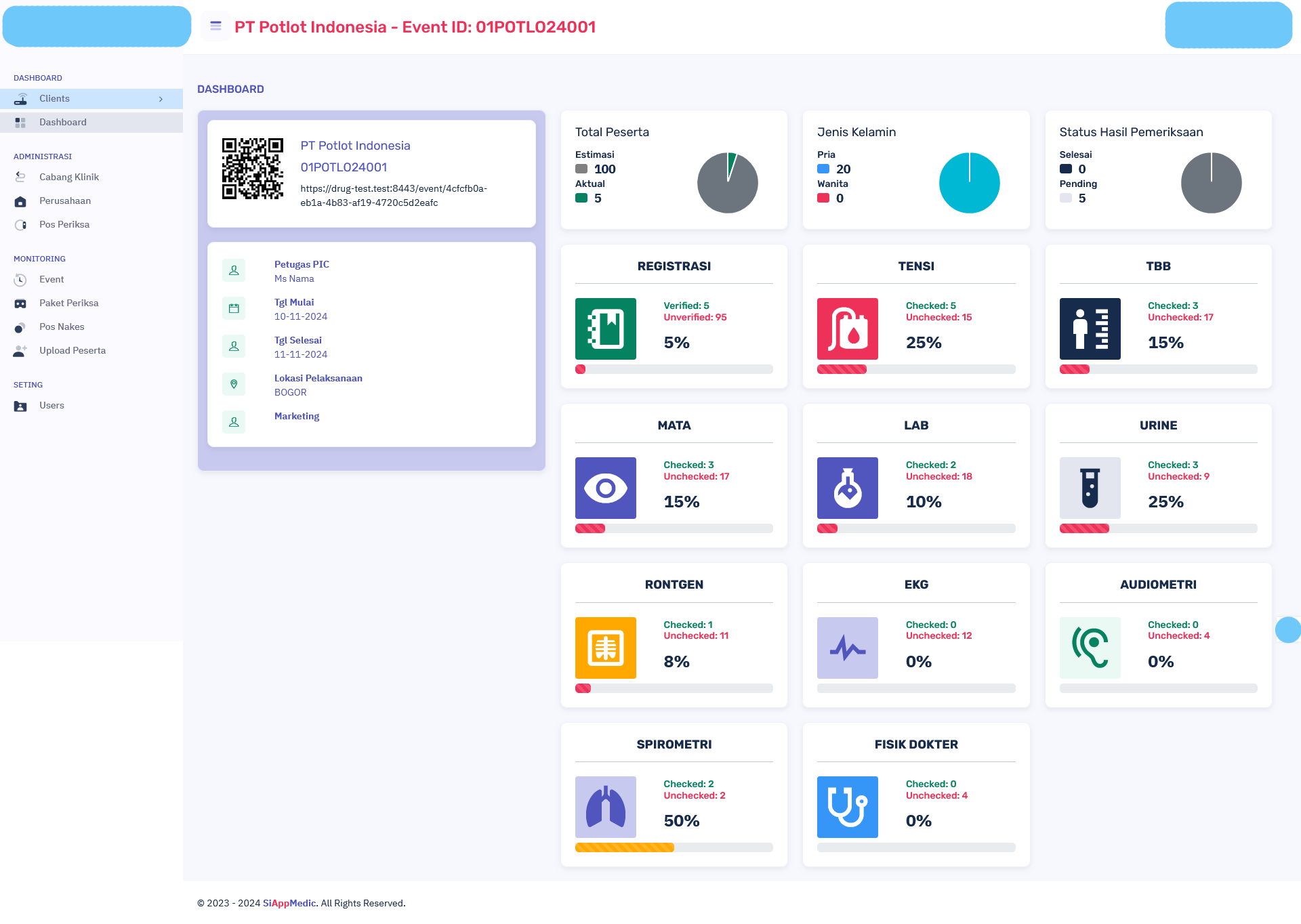
Task: Select the Pos Nakes icon
Action: pyautogui.click(x=20, y=327)
